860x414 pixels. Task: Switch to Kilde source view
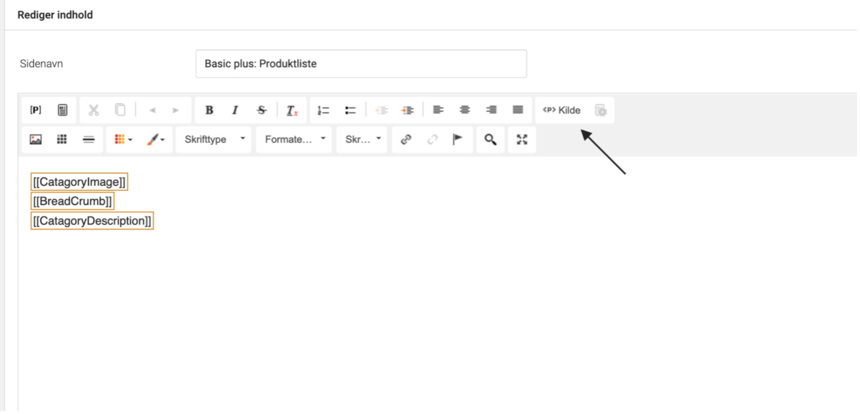(561, 110)
